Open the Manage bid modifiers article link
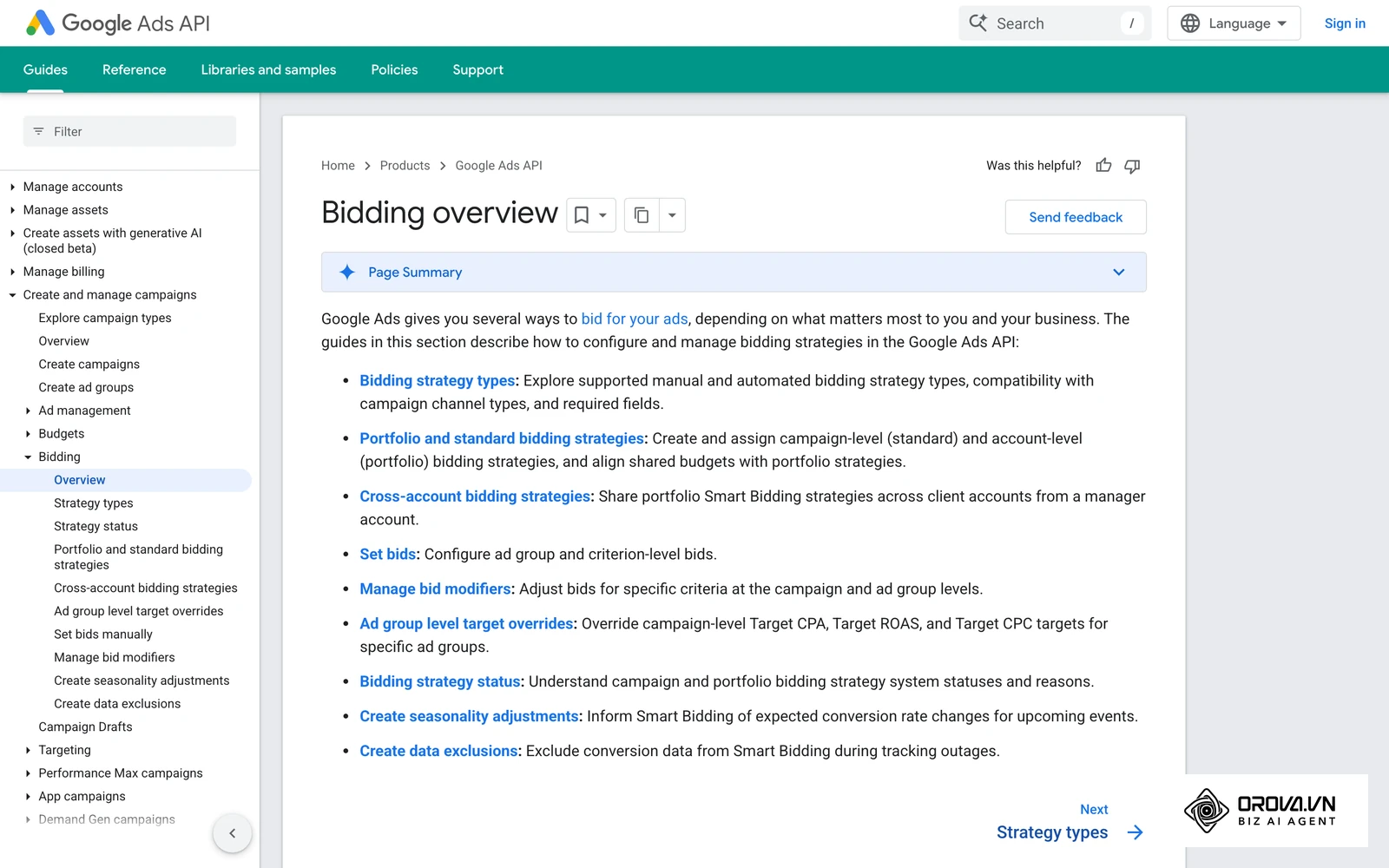Viewport: 1389px width, 868px height. (435, 589)
